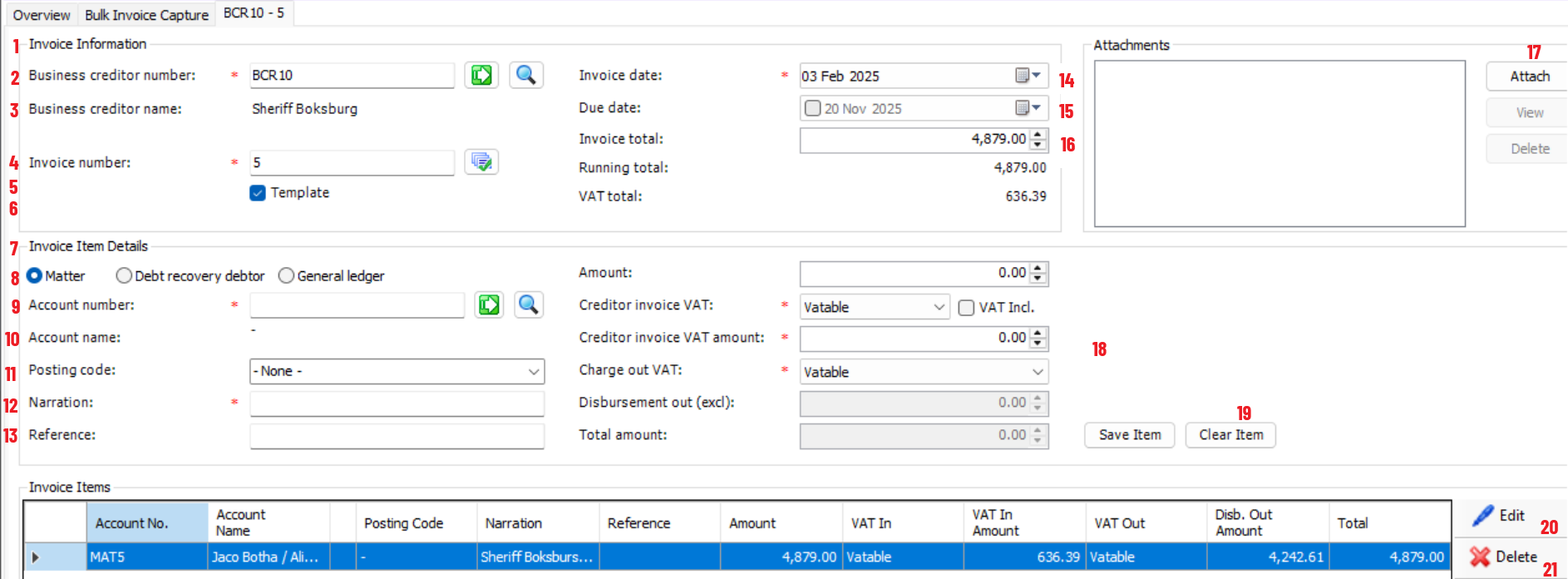Screen dimensions: 1568x579
Task: Click the Sheriff Boksburs narration cell
Action: click(538, 557)
